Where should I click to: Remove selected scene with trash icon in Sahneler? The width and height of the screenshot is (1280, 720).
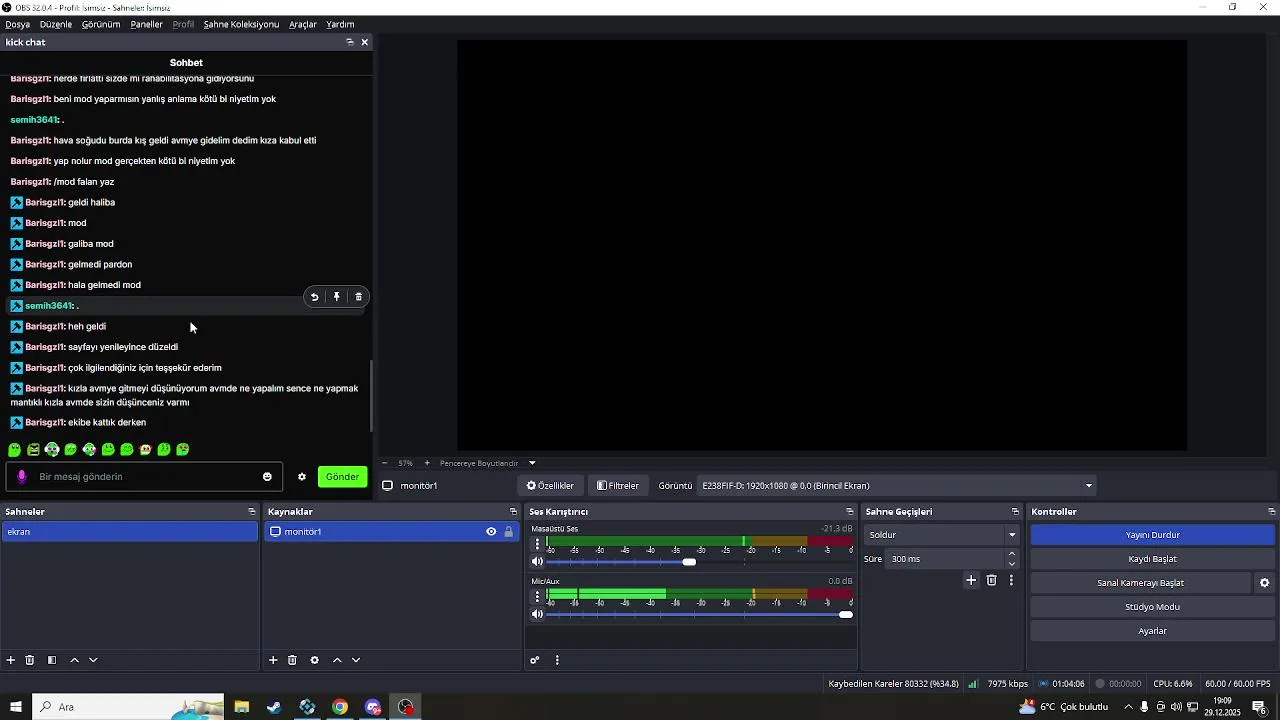[30, 660]
